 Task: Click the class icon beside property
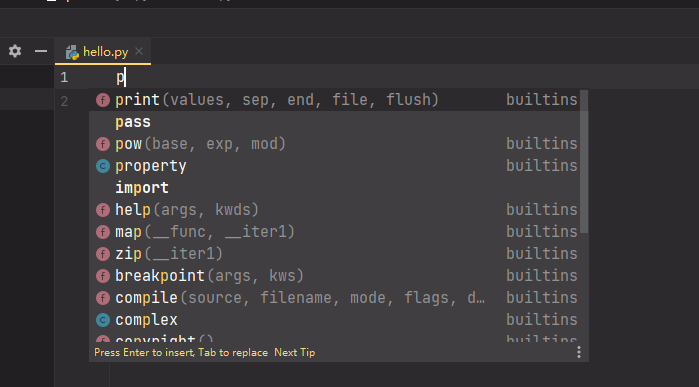tap(103, 166)
